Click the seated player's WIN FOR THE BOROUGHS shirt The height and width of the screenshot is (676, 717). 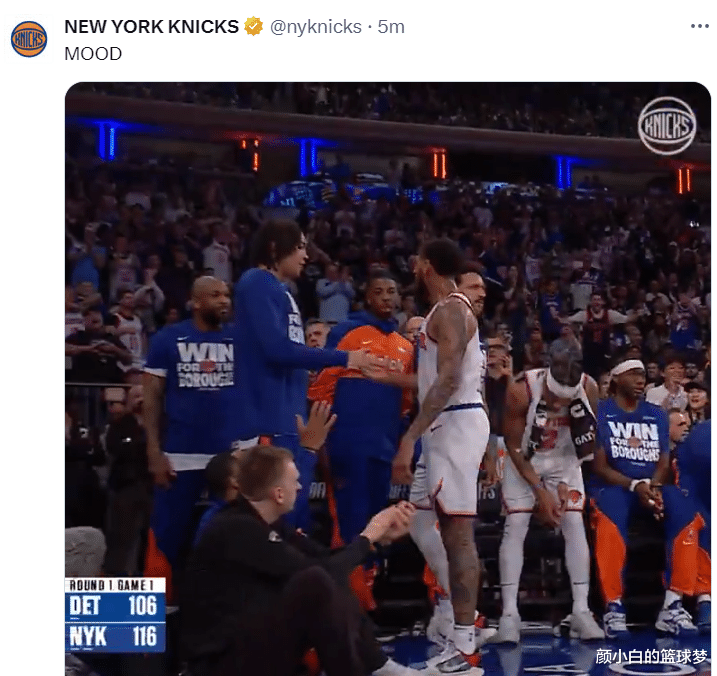[x=633, y=440]
